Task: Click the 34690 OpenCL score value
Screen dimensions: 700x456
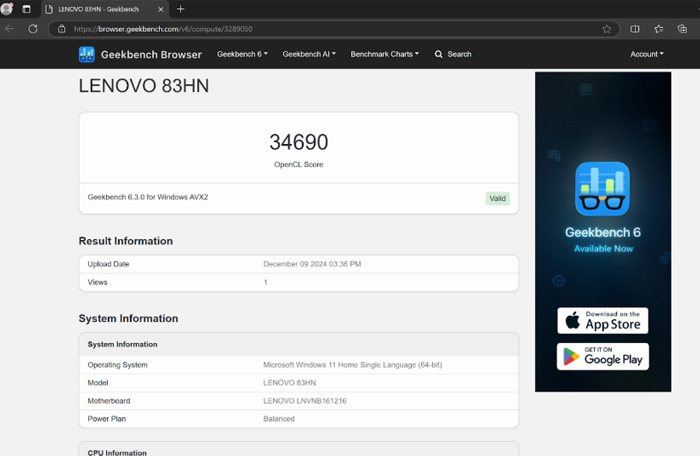Action: click(299, 142)
